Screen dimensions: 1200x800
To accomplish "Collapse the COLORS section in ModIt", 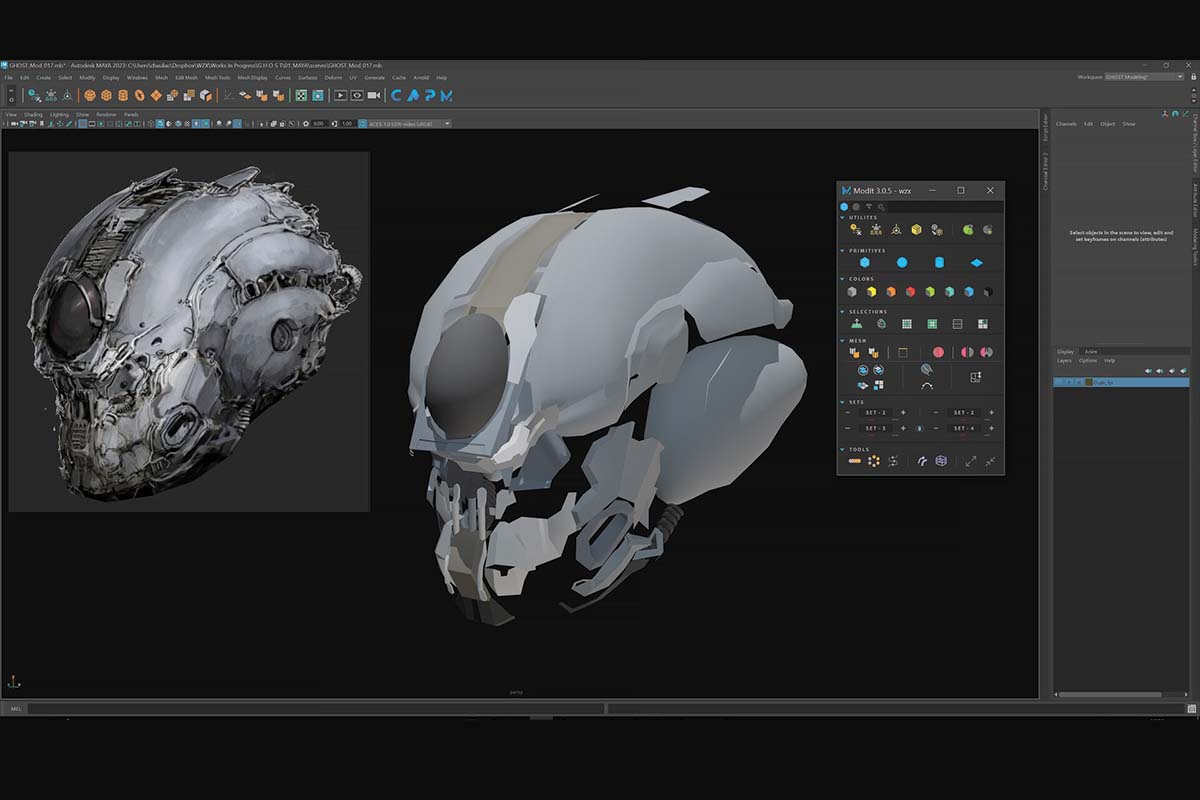I will point(841,279).
